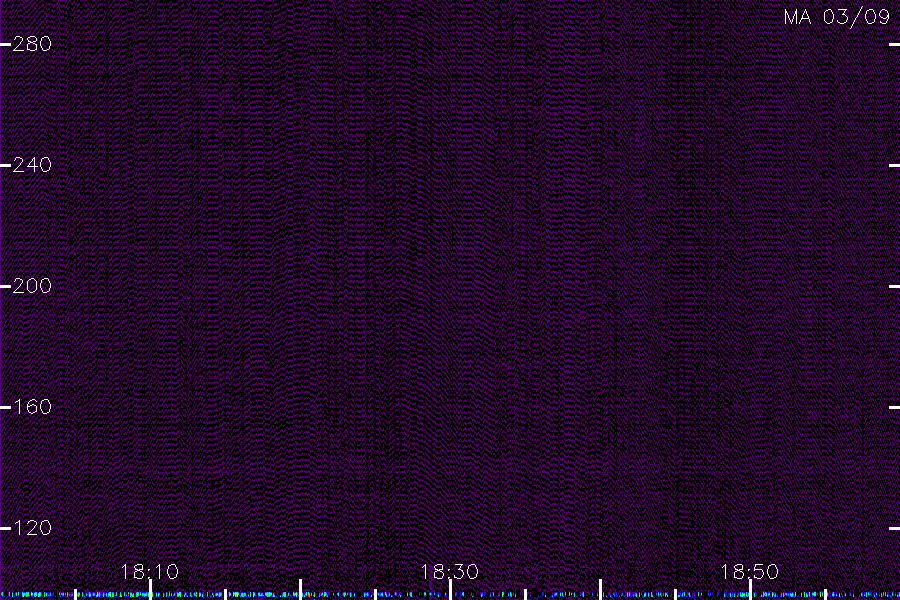Click the 120 frequency axis label
The image size is (900, 600).
[x=32, y=528]
